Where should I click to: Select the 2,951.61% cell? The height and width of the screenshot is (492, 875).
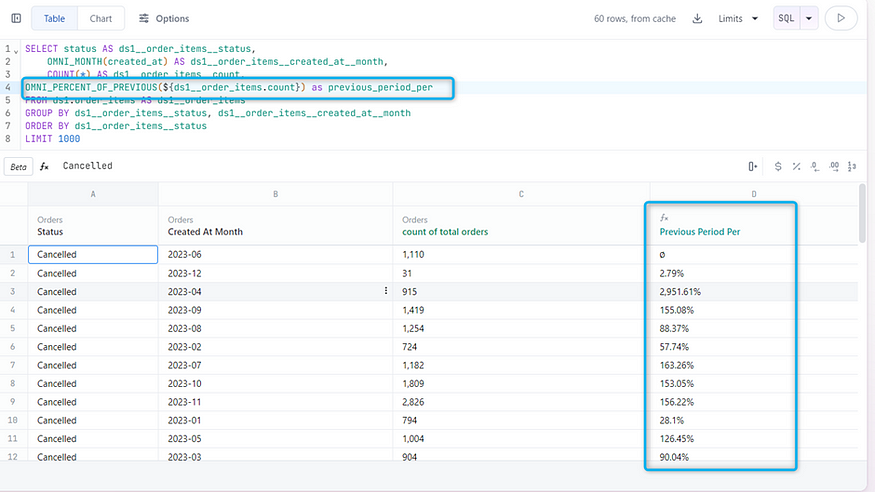tap(754, 292)
